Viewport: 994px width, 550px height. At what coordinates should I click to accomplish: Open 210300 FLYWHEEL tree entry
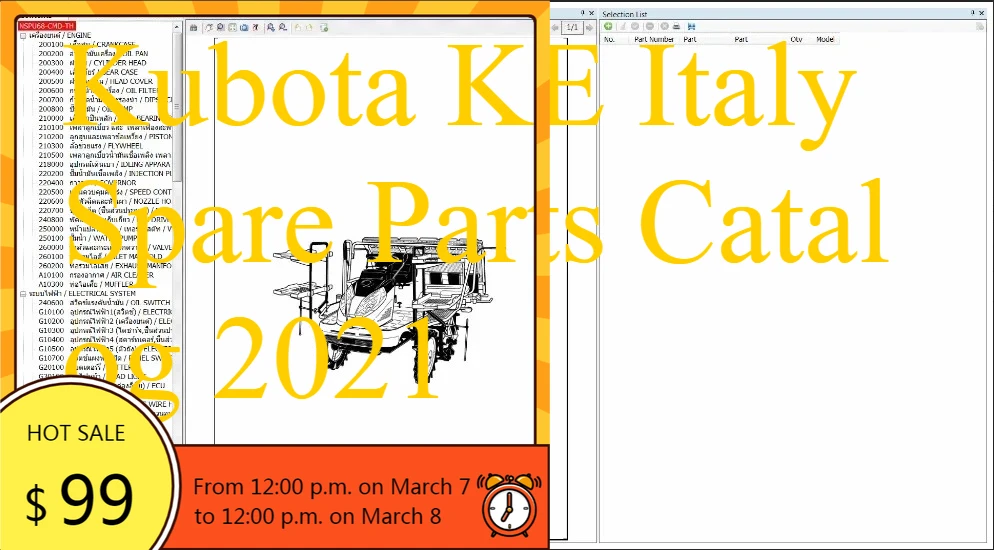91,146
